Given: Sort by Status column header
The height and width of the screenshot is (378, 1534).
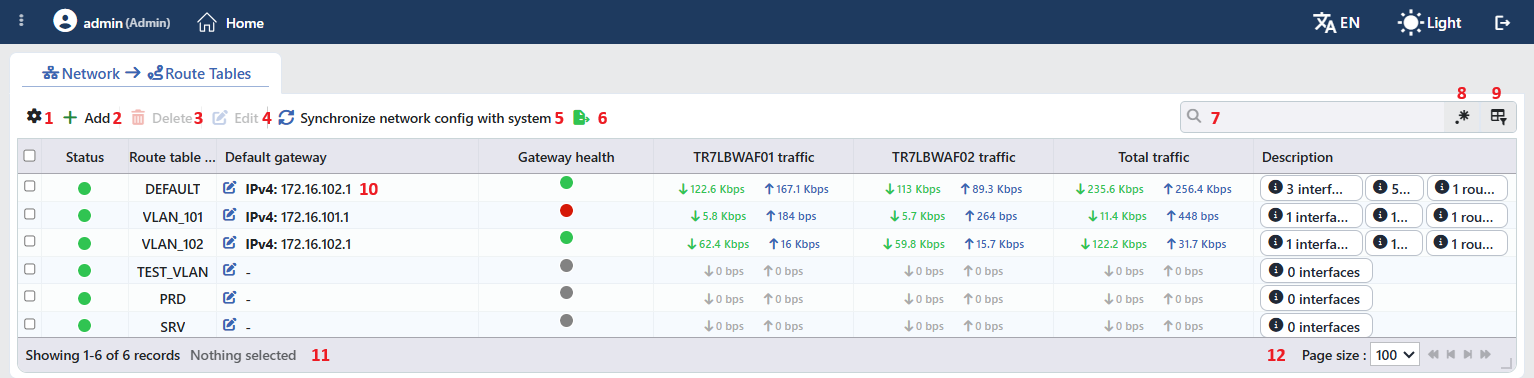Looking at the screenshot, I should (85, 157).
